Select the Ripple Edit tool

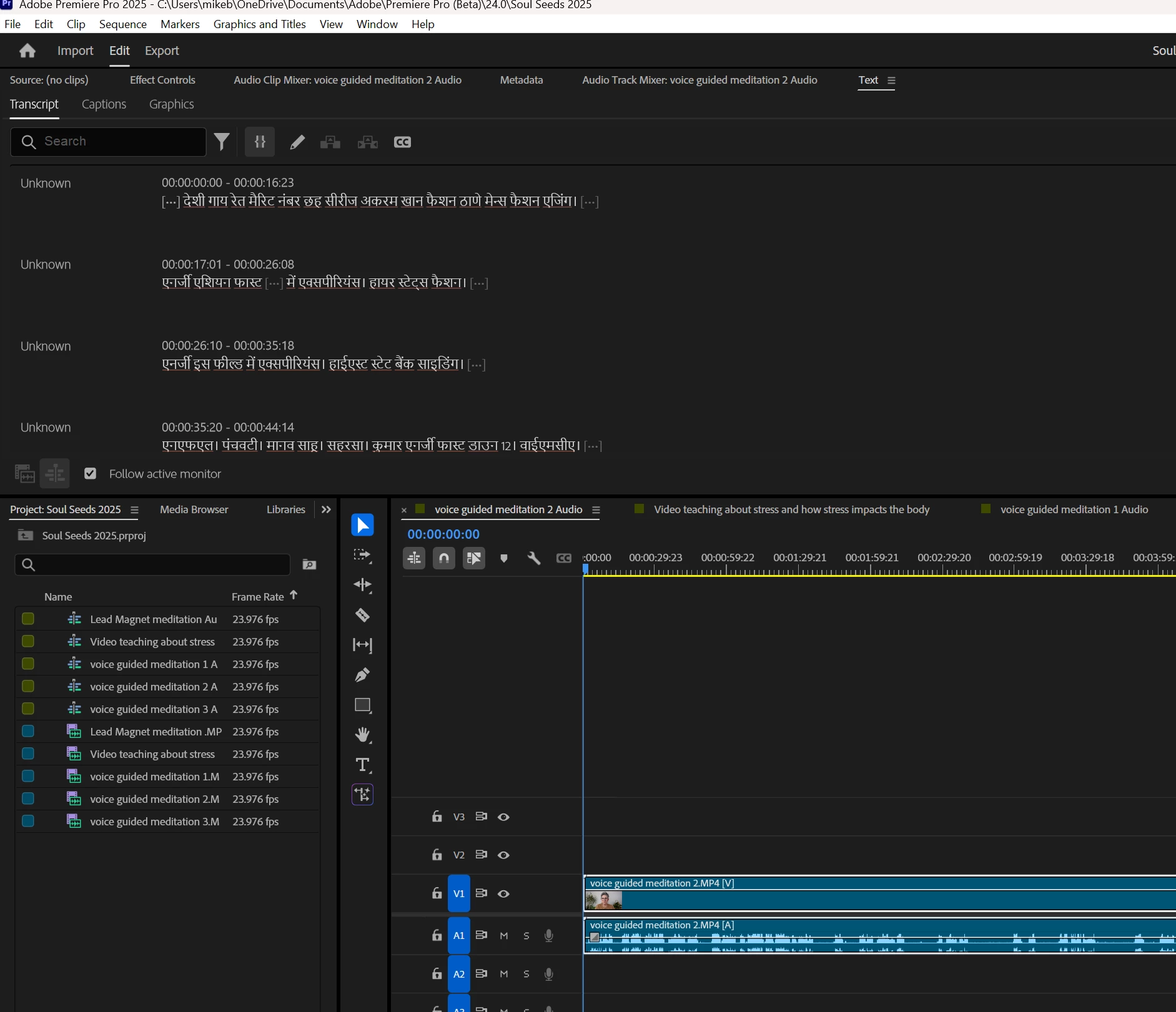pos(362,585)
